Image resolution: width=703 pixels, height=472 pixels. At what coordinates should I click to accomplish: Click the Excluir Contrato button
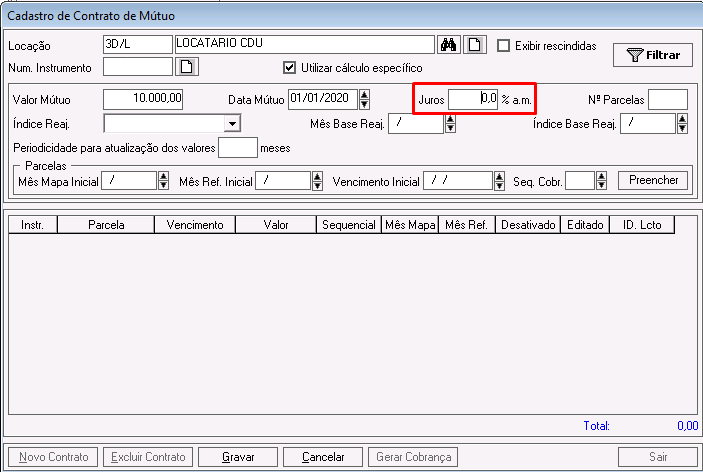[148, 457]
